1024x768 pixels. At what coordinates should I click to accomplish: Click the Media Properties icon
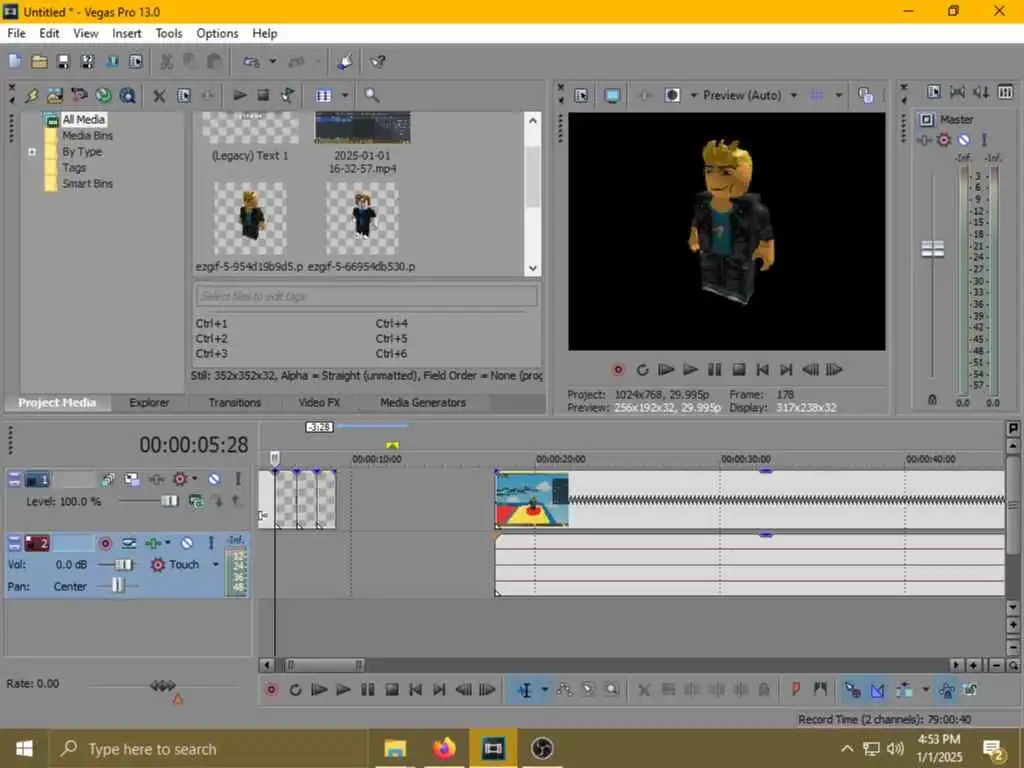tap(184, 96)
